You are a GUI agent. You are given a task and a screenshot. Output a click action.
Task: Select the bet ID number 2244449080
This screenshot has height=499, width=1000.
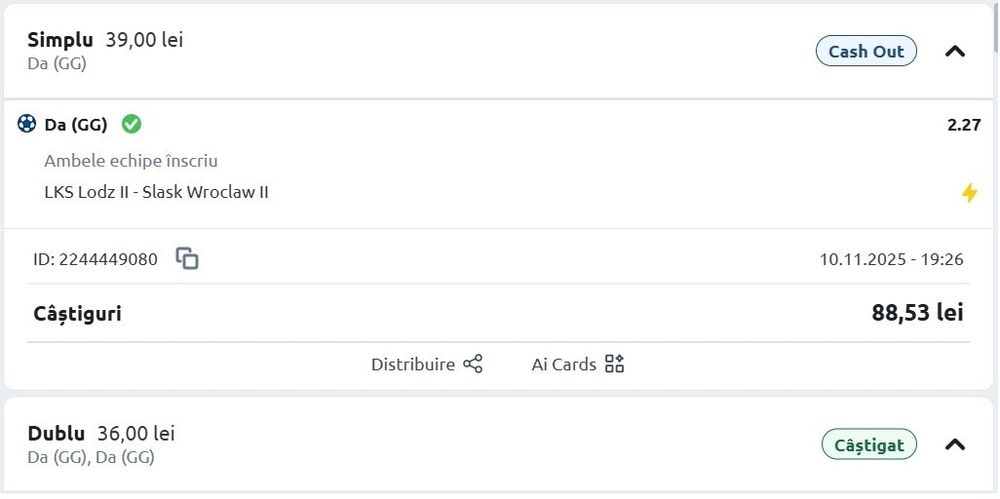(108, 259)
